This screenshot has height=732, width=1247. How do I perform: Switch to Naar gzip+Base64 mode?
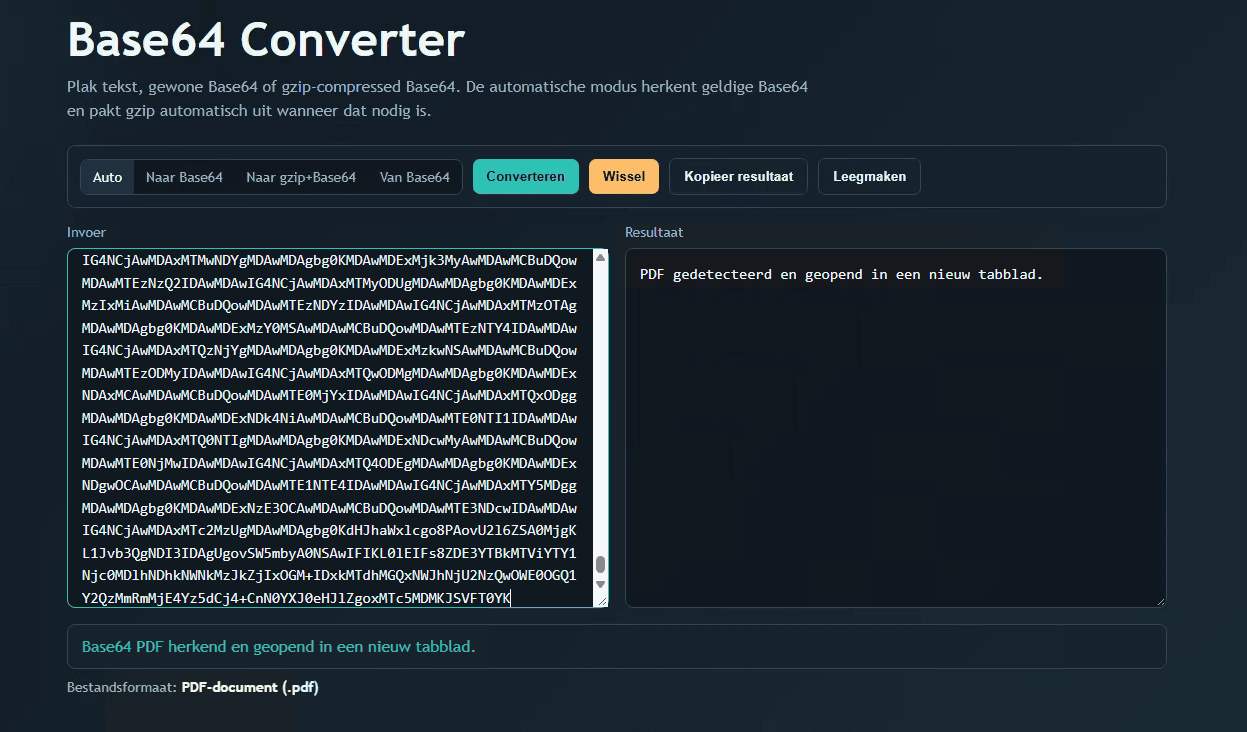[x=301, y=177]
